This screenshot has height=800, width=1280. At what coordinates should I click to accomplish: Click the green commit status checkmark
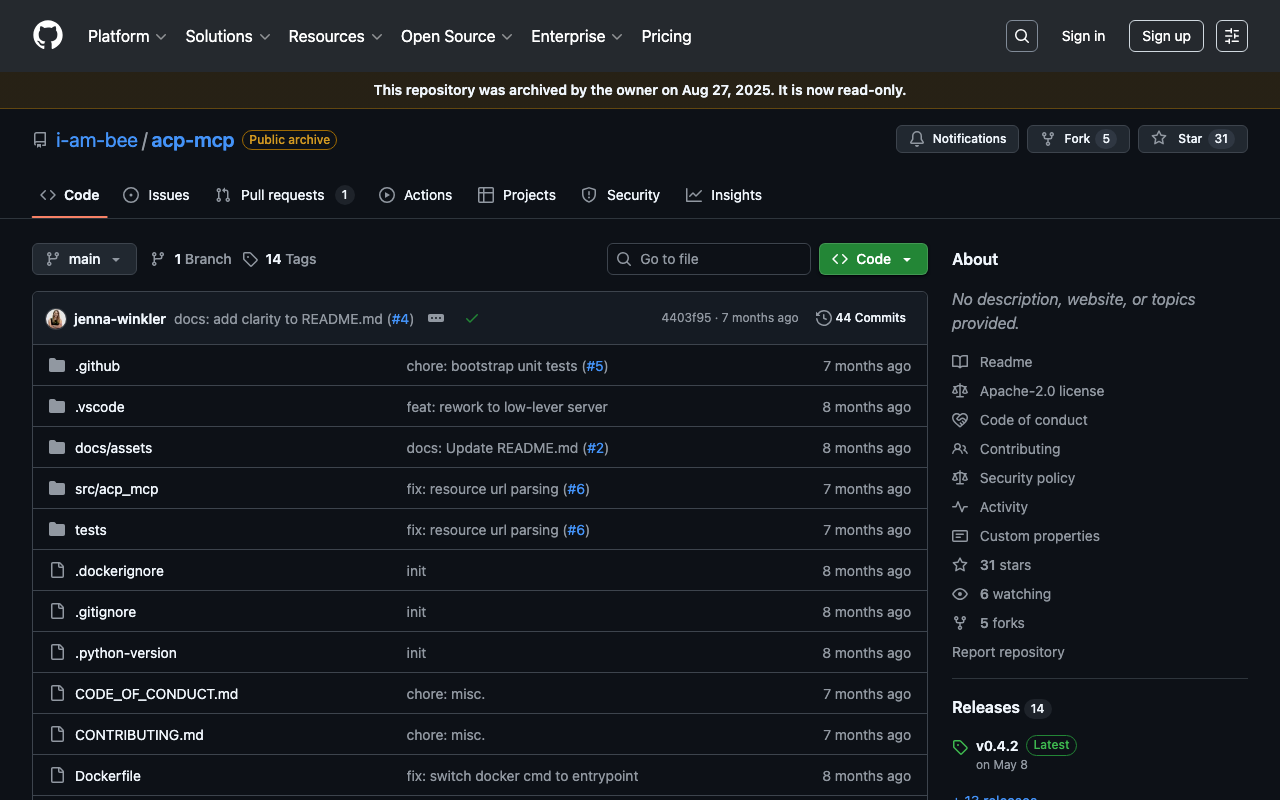click(472, 318)
